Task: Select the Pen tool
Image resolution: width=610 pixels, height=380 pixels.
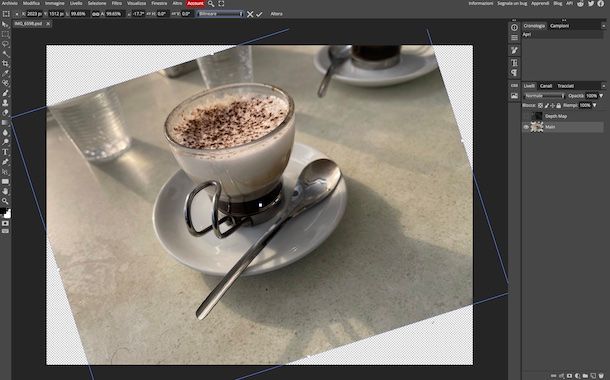Action: [5, 162]
